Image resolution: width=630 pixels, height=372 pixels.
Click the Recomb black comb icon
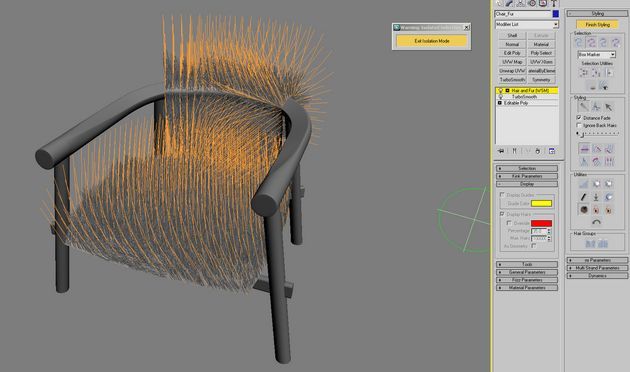(584, 197)
